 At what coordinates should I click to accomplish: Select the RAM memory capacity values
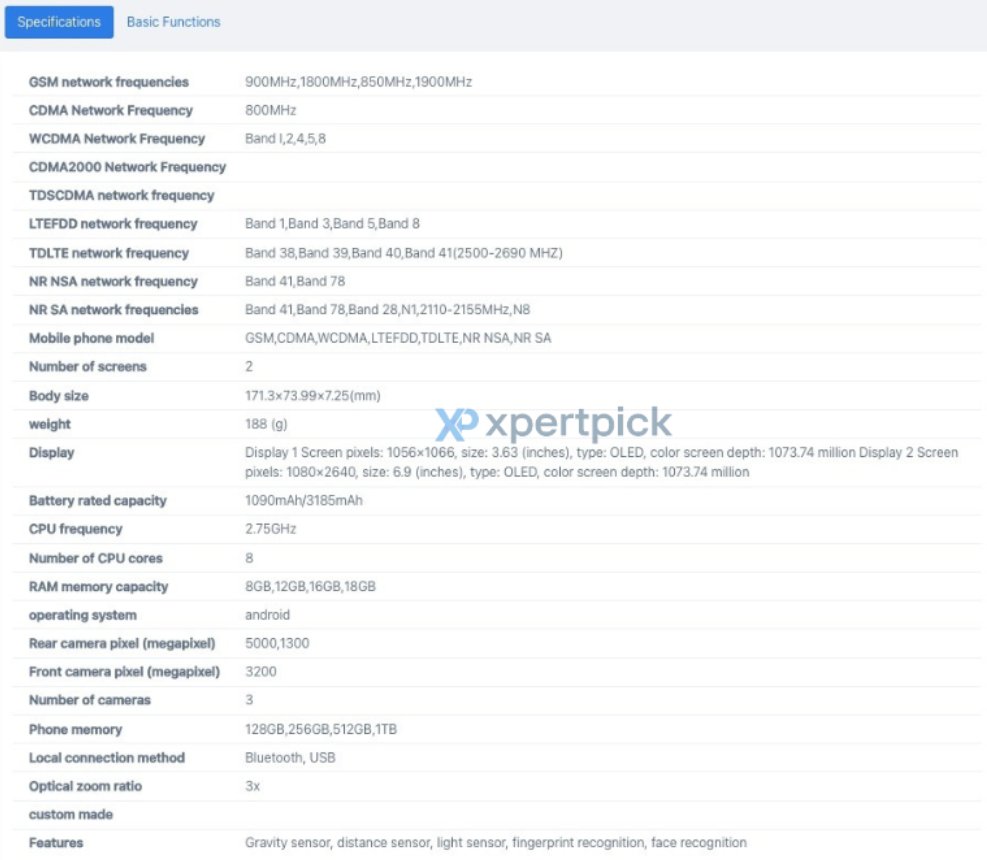(310, 587)
